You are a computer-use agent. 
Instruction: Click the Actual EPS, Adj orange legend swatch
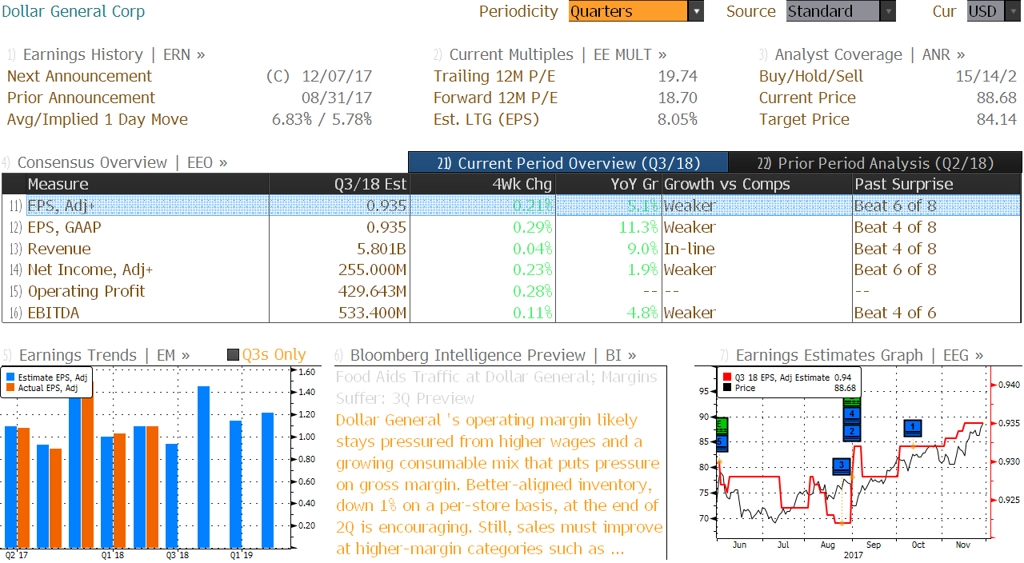point(10,387)
